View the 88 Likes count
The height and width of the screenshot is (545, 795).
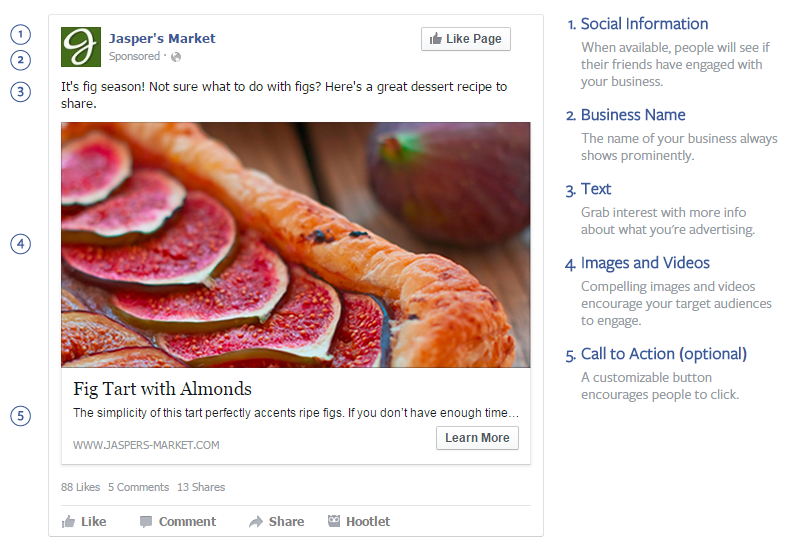pyautogui.click(x=80, y=487)
